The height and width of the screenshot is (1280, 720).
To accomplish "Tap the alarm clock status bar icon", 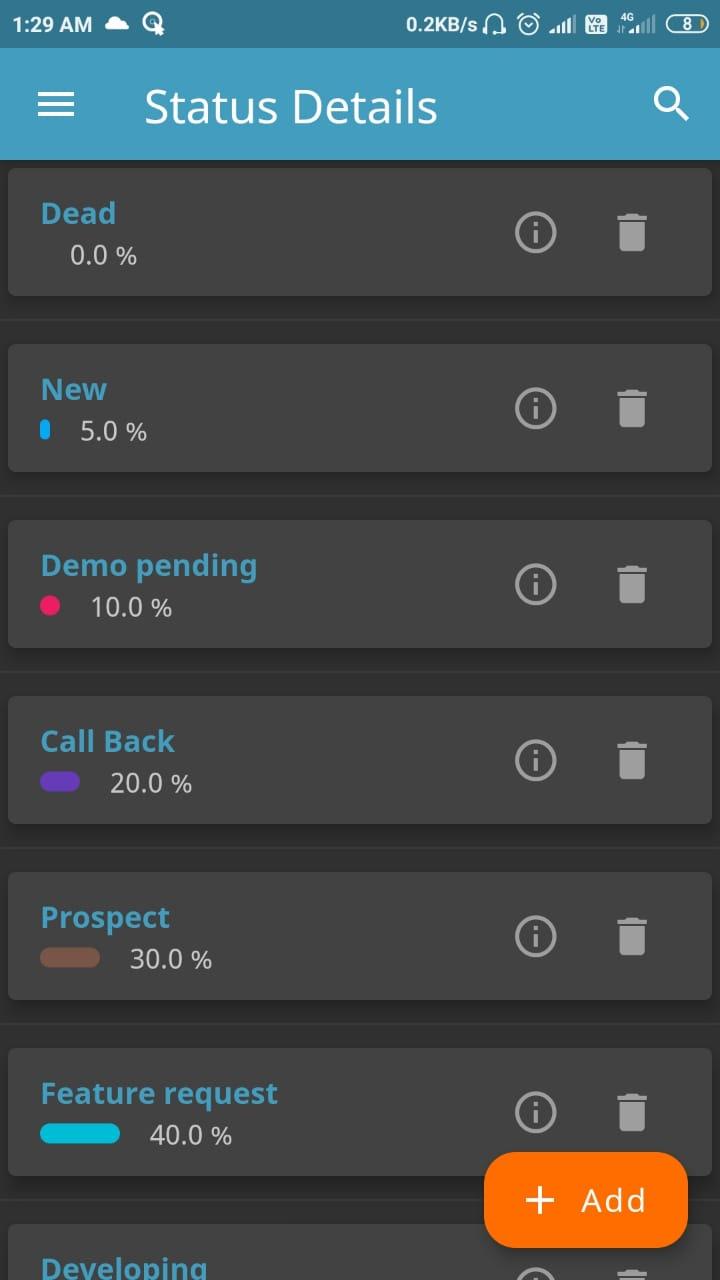I will [528, 25].
